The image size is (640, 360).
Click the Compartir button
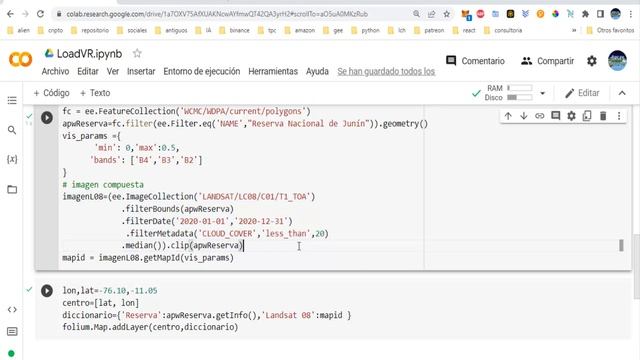pyautogui.click(x=547, y=61)
